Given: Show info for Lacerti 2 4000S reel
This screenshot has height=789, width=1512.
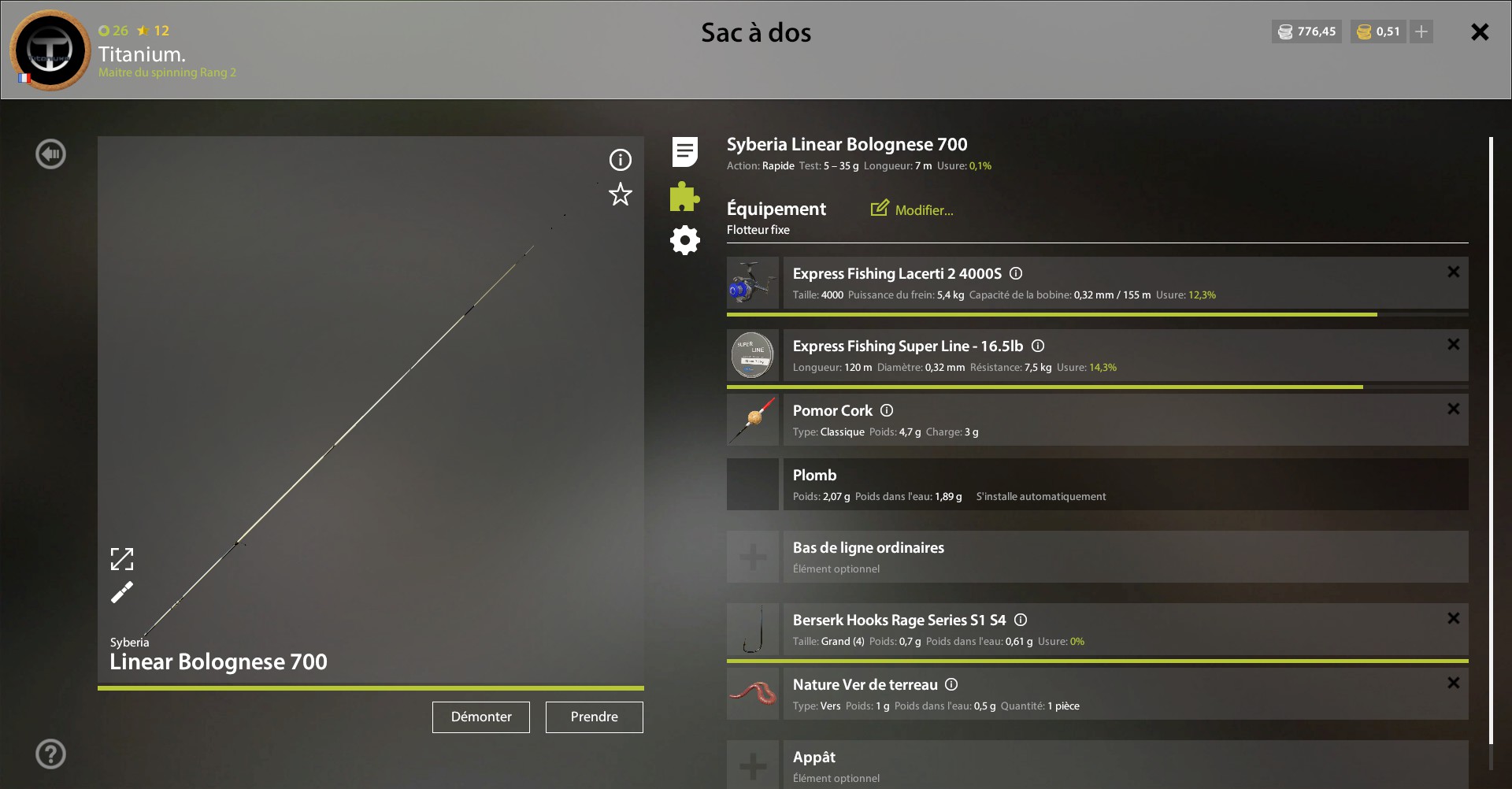Looking at the screenshot, I should (x=1016, y=274).
